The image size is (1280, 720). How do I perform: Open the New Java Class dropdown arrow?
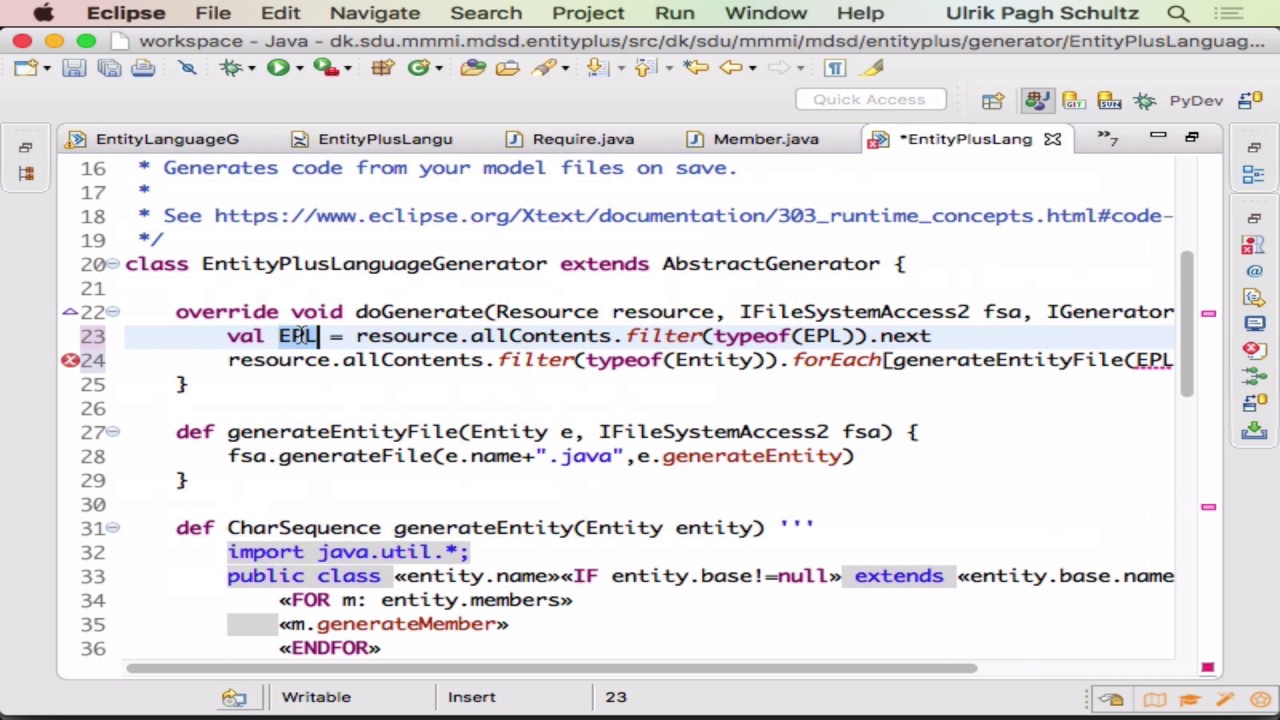tap(438, 69)
